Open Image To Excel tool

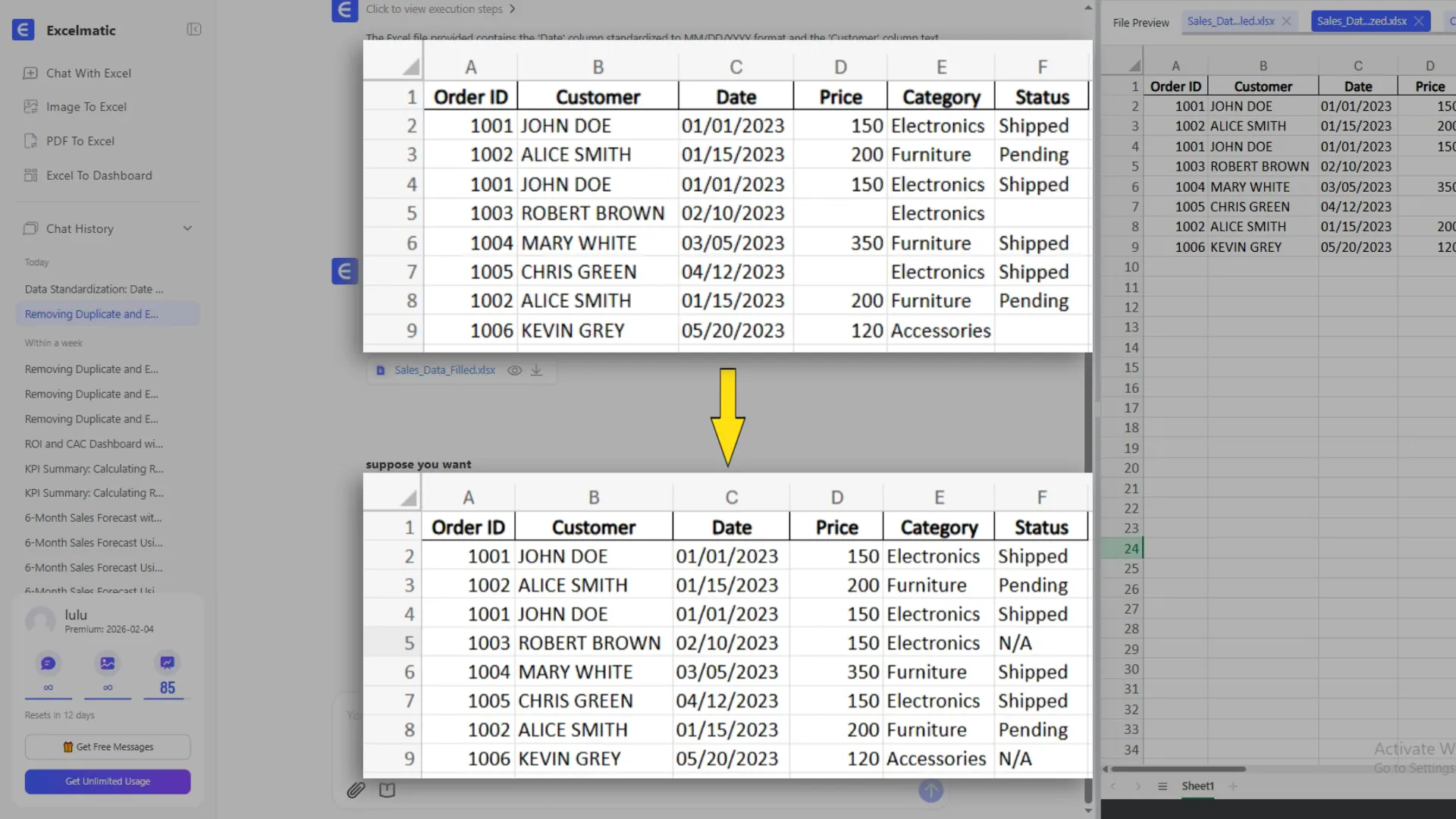[86, 107]
